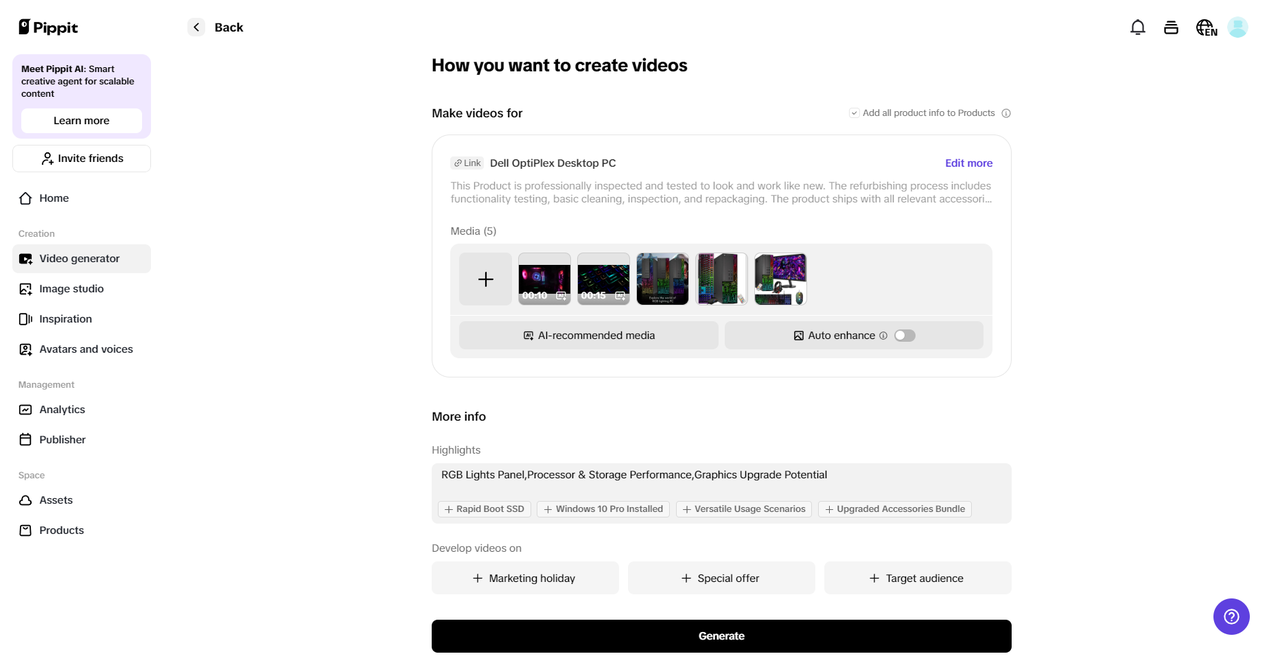Image resolution: width=1280 pixels, height=665 pixels.
Task: Open Products space
Action: pyautogui.click(x=82, y=530)
